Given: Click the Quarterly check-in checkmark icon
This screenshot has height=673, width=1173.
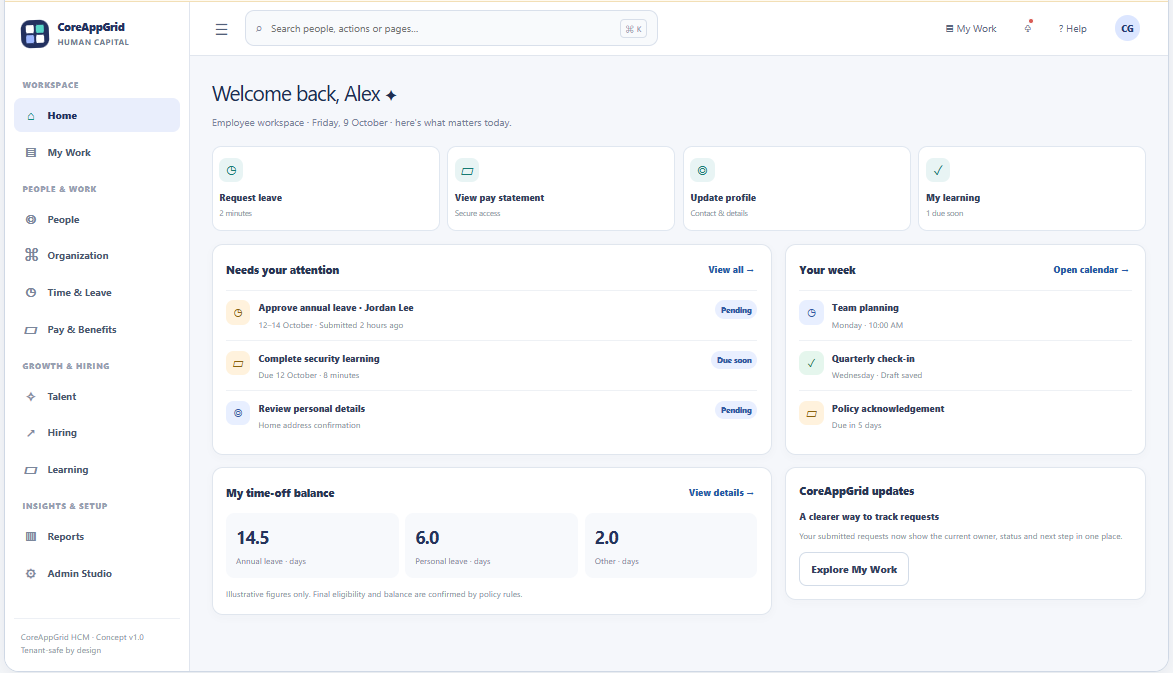Looking at the screenshot, I should pos(811,363).
